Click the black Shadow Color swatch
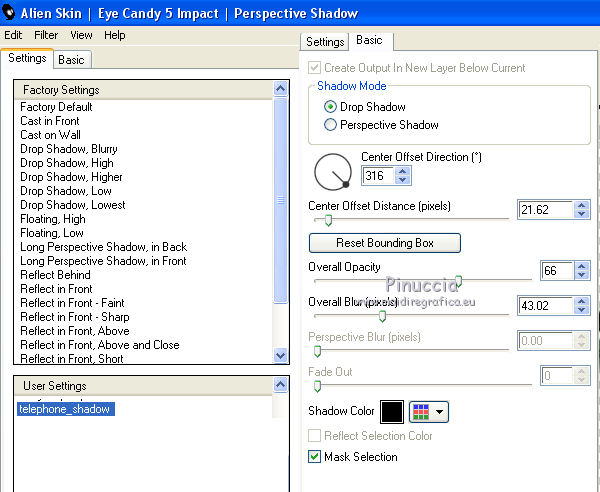The width and height of the screenshot is (600, 492). [x=392, y=412]
